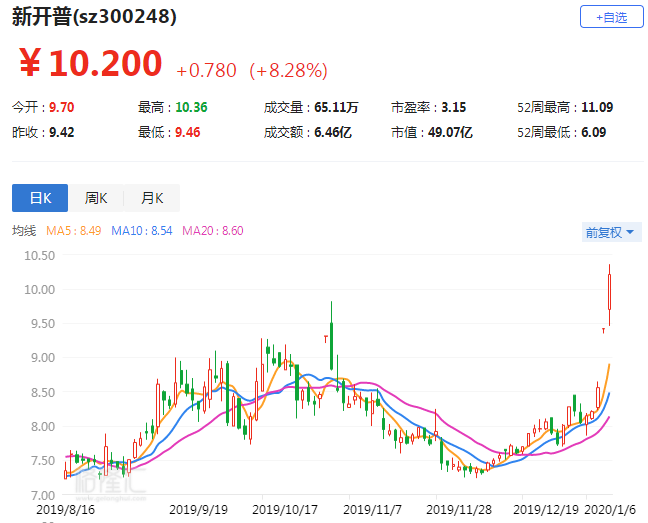The height and width of the screenshot is (523, 648).
Task: Click the percent change (+8.28%)
Action: [x=288, y=71]
